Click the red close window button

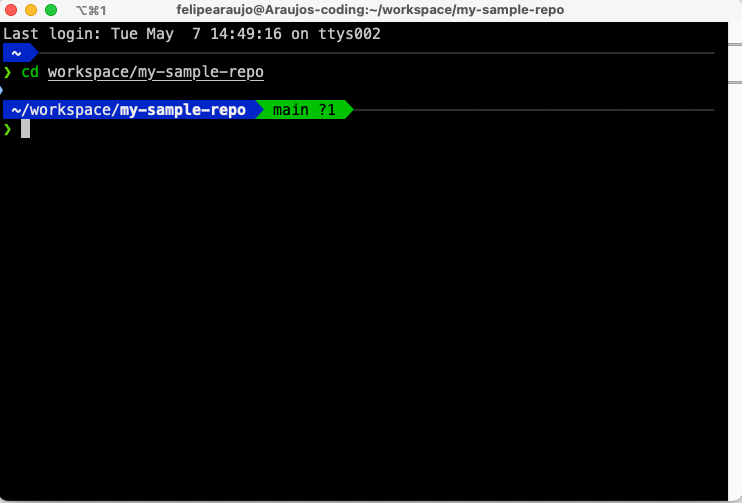tap(13, 10)
